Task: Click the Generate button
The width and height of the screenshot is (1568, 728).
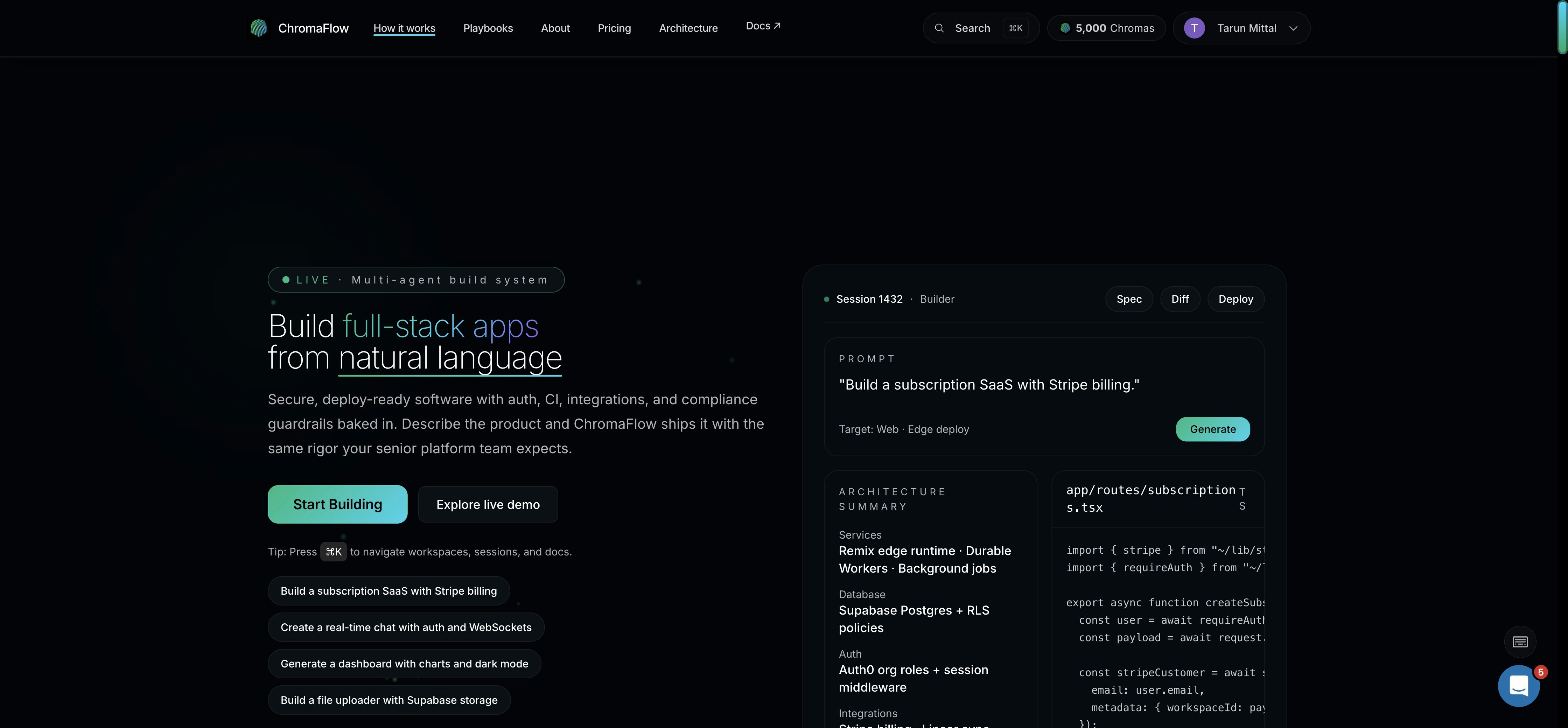Action: click(1212, 429)
